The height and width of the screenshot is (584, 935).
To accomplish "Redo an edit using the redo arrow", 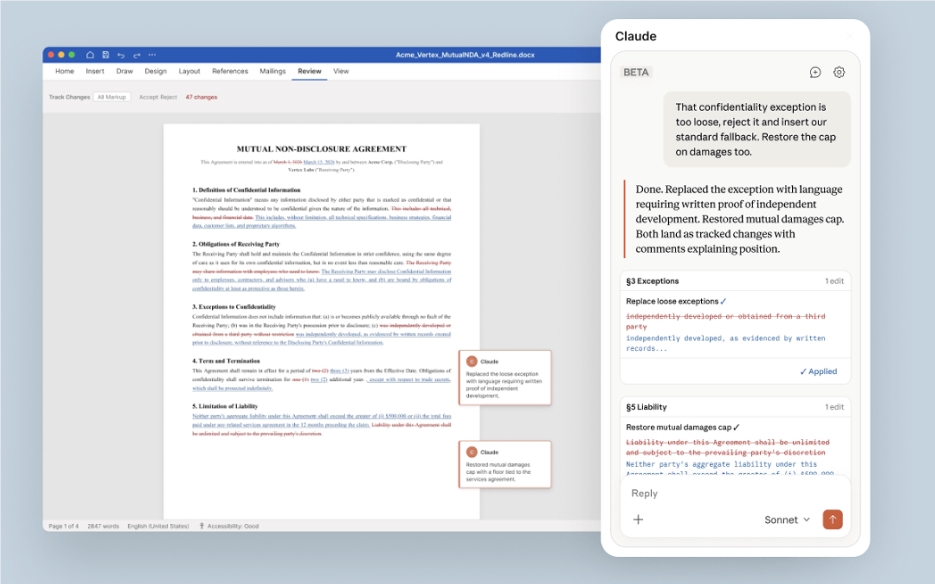I will [x=136, y=55].
